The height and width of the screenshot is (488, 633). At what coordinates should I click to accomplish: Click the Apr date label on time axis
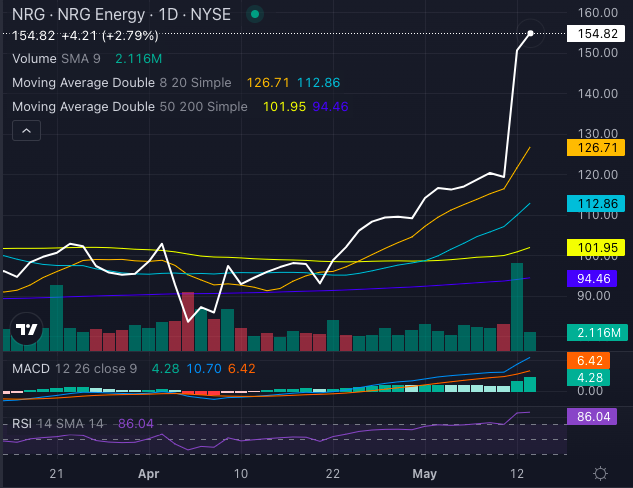[149, 473]
